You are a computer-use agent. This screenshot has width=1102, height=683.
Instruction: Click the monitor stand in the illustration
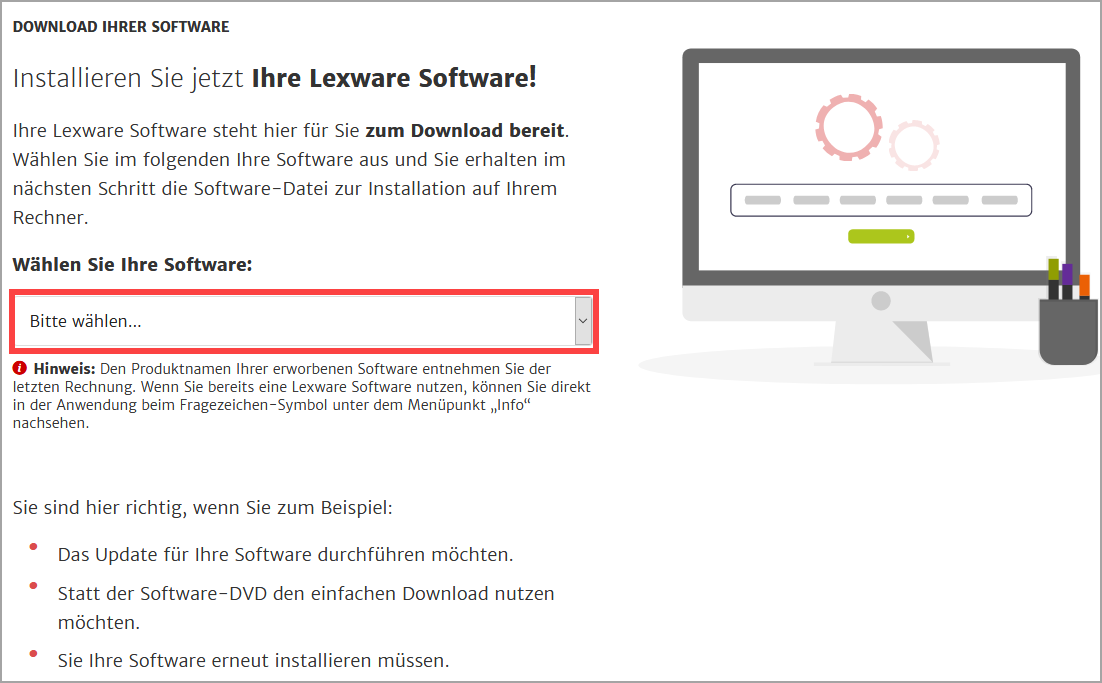881,342
